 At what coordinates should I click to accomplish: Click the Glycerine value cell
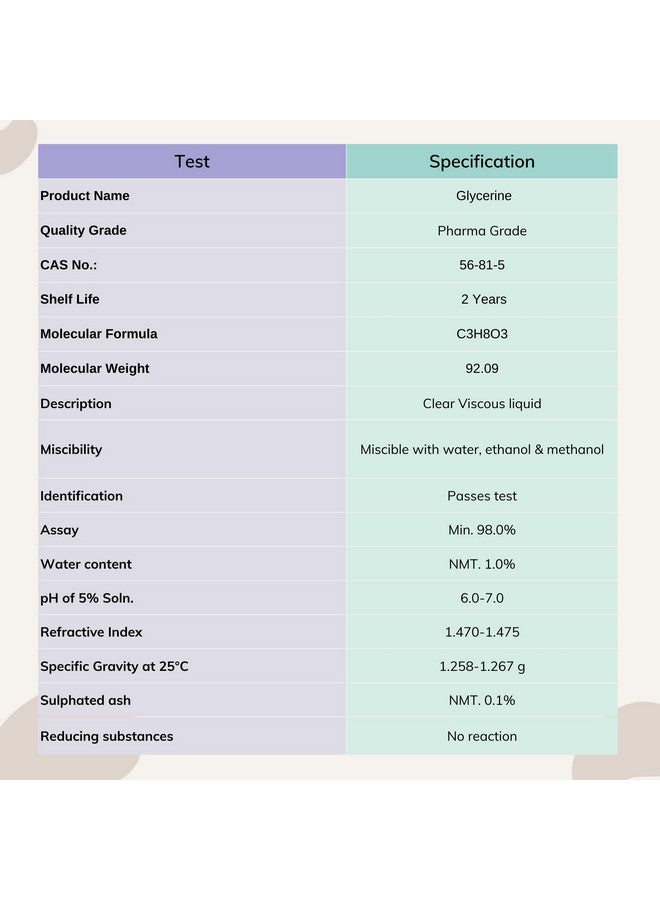pos(482,196)
